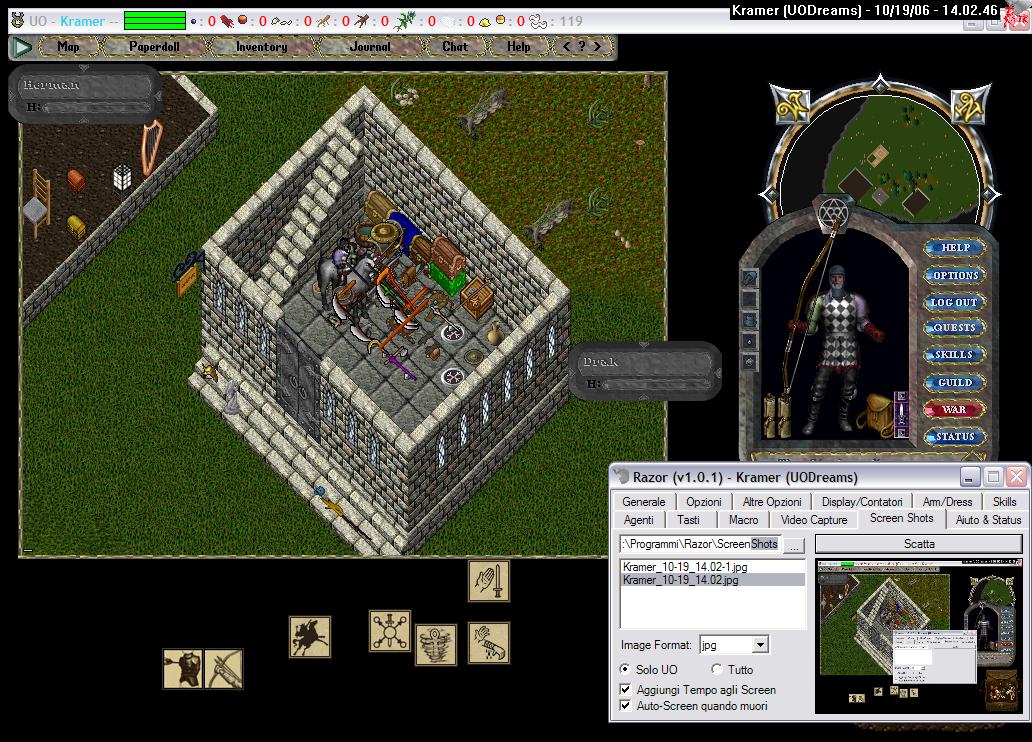
Task: Click the bow and arrows ability icon
Action: pos(224,669)
